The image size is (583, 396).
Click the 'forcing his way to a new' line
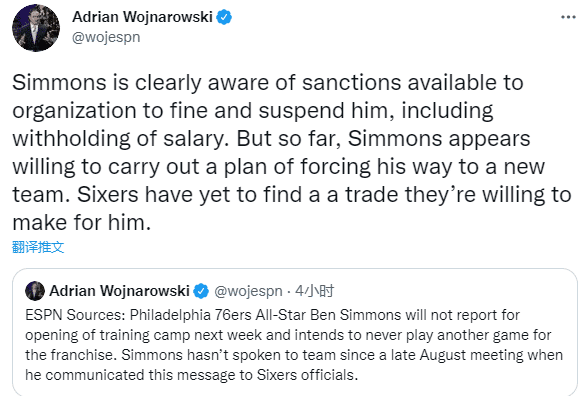(x=422, y=167)
